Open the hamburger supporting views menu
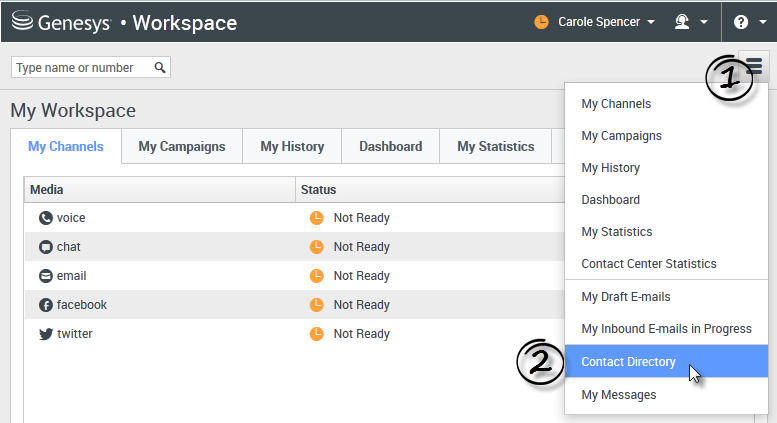The image size is (777, 423). [753, 67]
